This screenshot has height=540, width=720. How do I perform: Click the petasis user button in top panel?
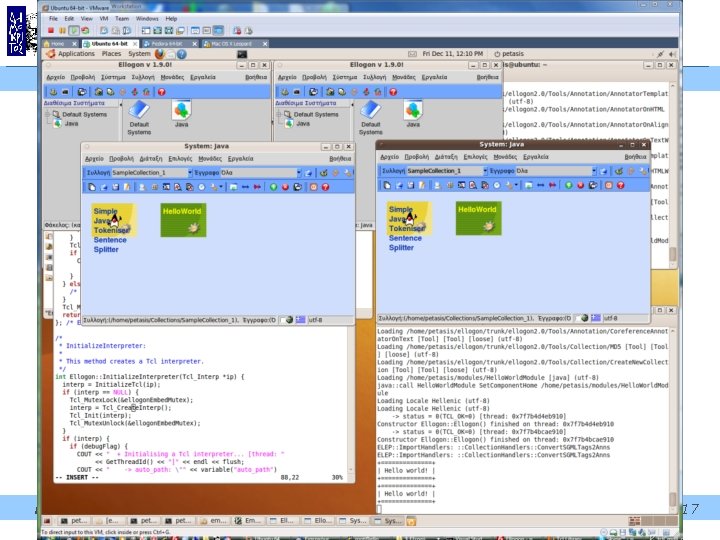pos(509,54)
